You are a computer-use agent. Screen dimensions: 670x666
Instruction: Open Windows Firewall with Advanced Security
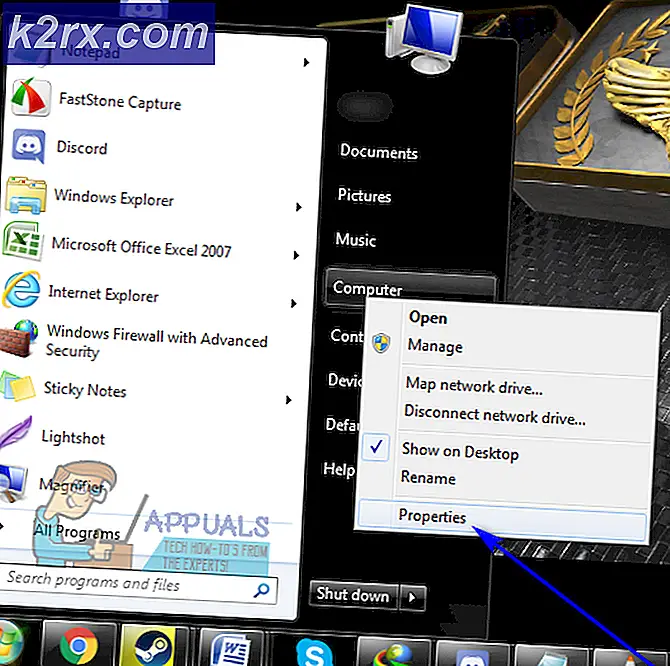click(135, 340)
